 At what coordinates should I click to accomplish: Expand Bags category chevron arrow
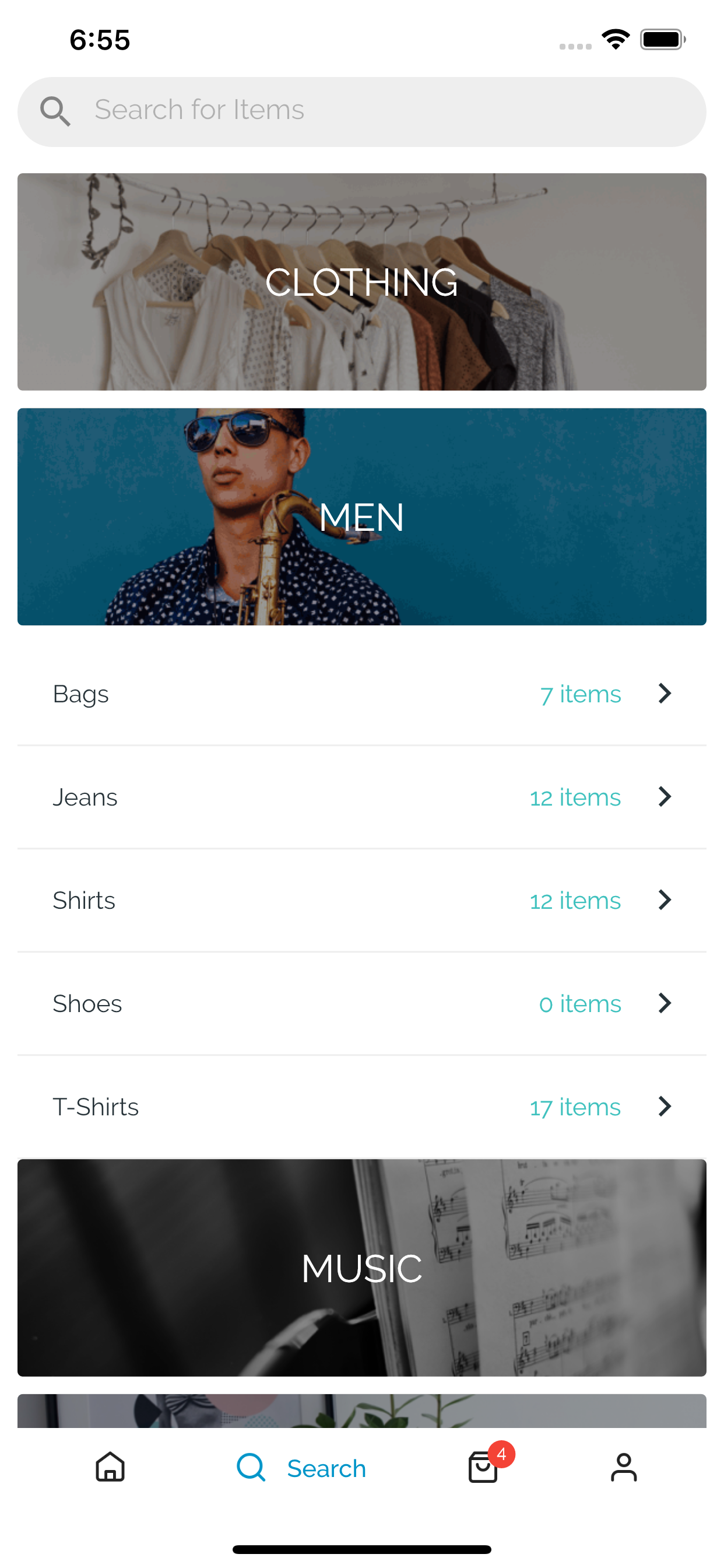coord(665,694)
